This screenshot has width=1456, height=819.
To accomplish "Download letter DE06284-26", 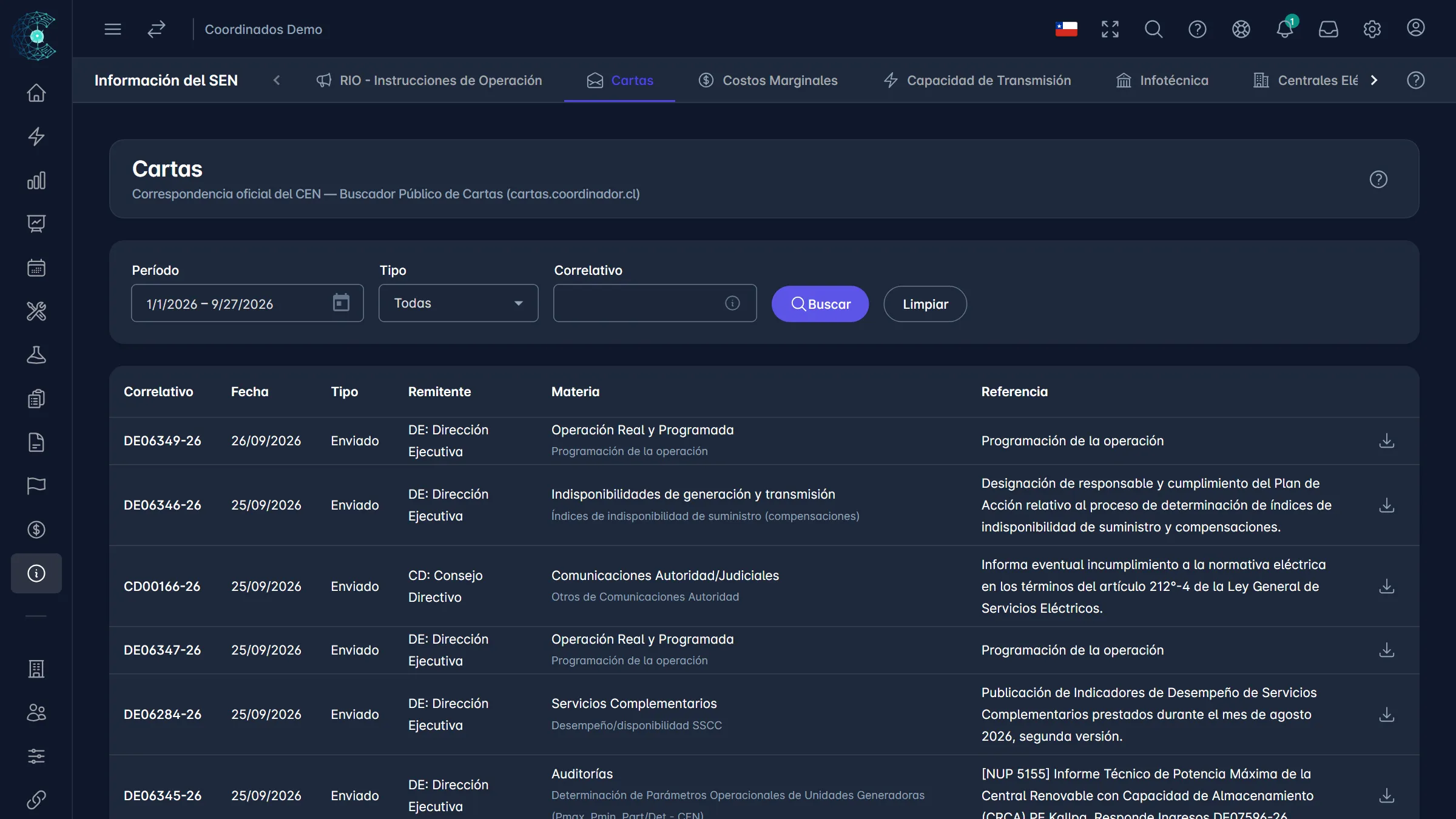I will [x=1386, y=715].
